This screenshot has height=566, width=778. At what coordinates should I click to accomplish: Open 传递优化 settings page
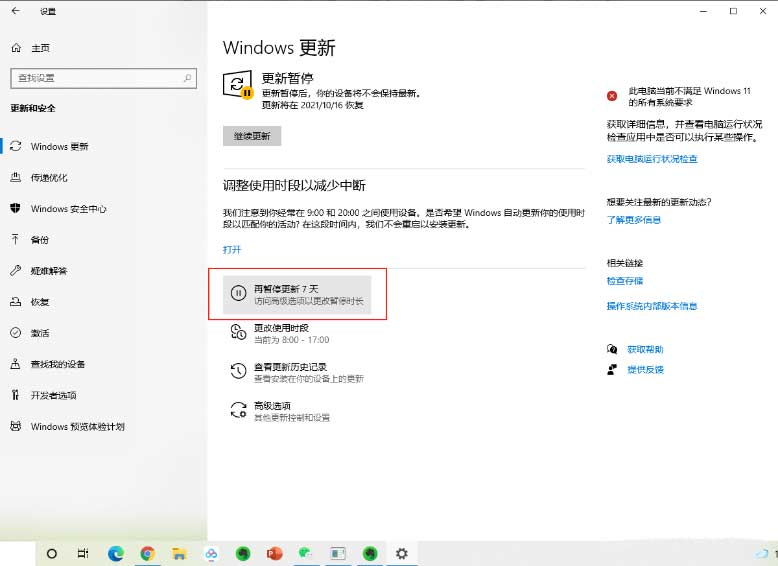49,178
